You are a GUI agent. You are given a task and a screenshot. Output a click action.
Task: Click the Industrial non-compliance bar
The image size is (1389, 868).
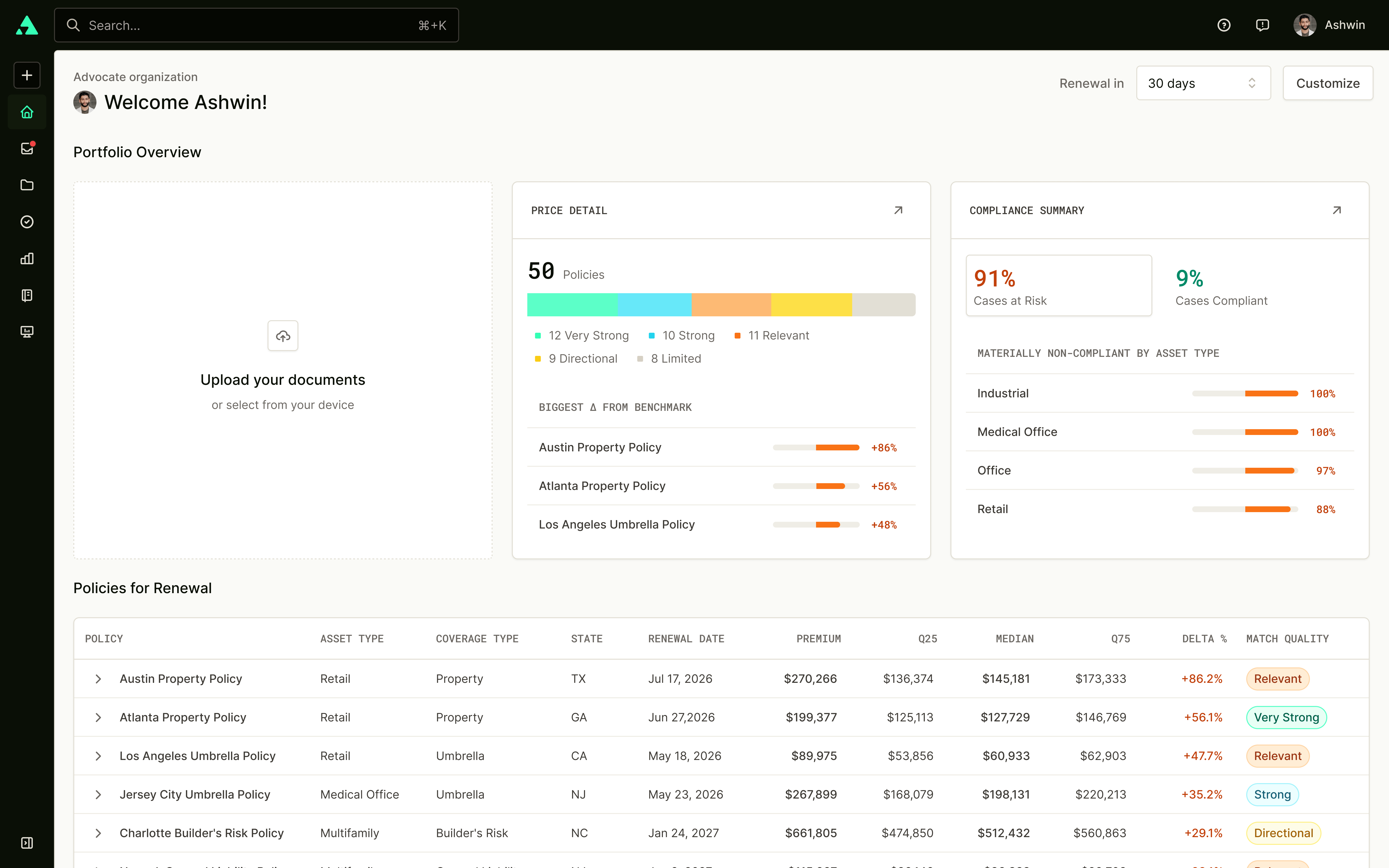[x=1245, y=393]
